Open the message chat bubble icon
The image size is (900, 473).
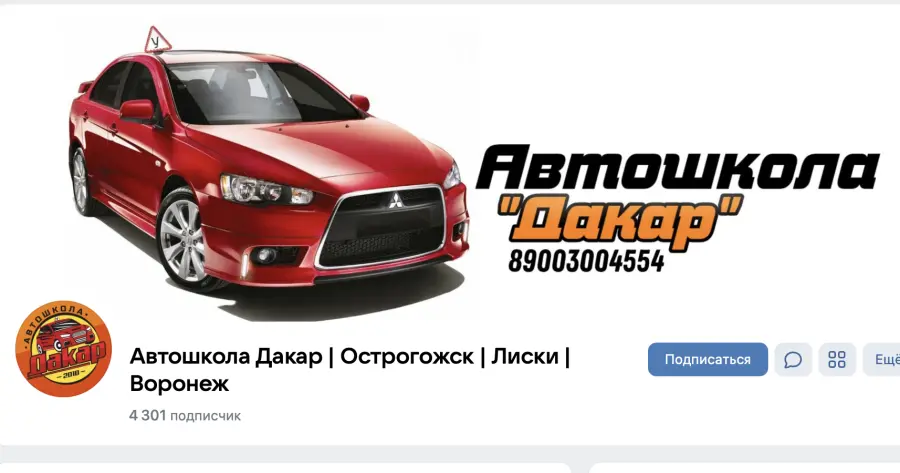[x=793, y=360]
